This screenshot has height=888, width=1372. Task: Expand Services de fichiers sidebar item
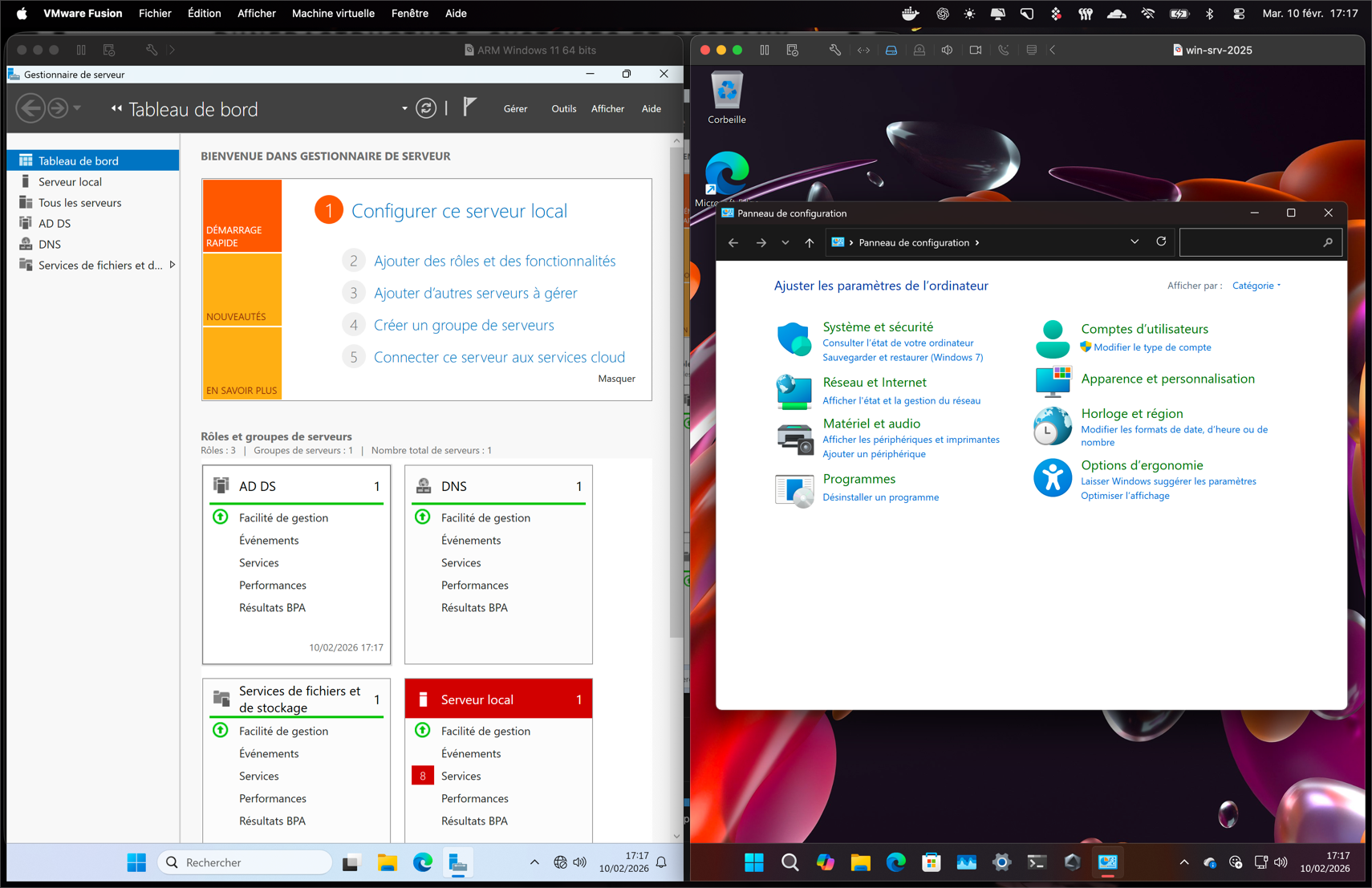click(172, 265)
